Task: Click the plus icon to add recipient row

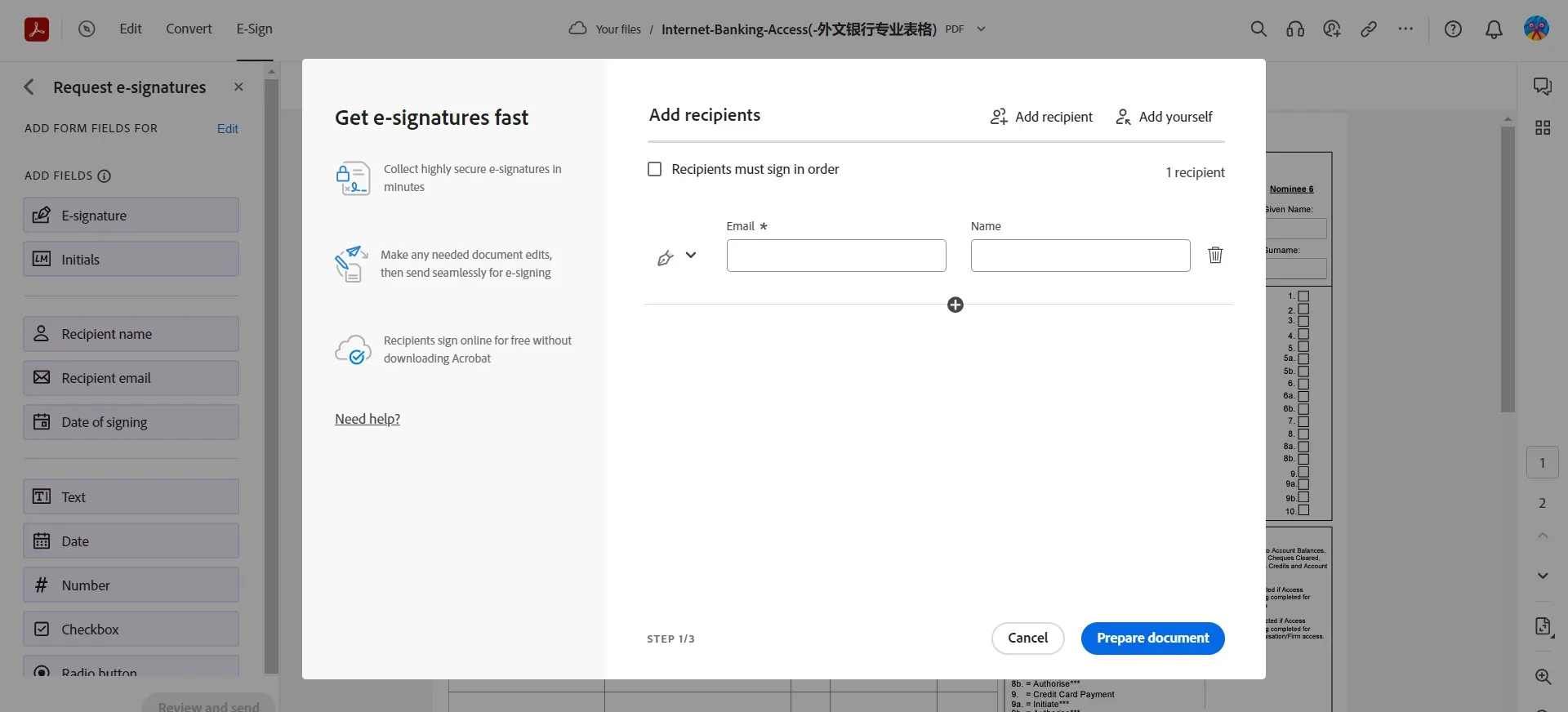Action: point(955,305)
